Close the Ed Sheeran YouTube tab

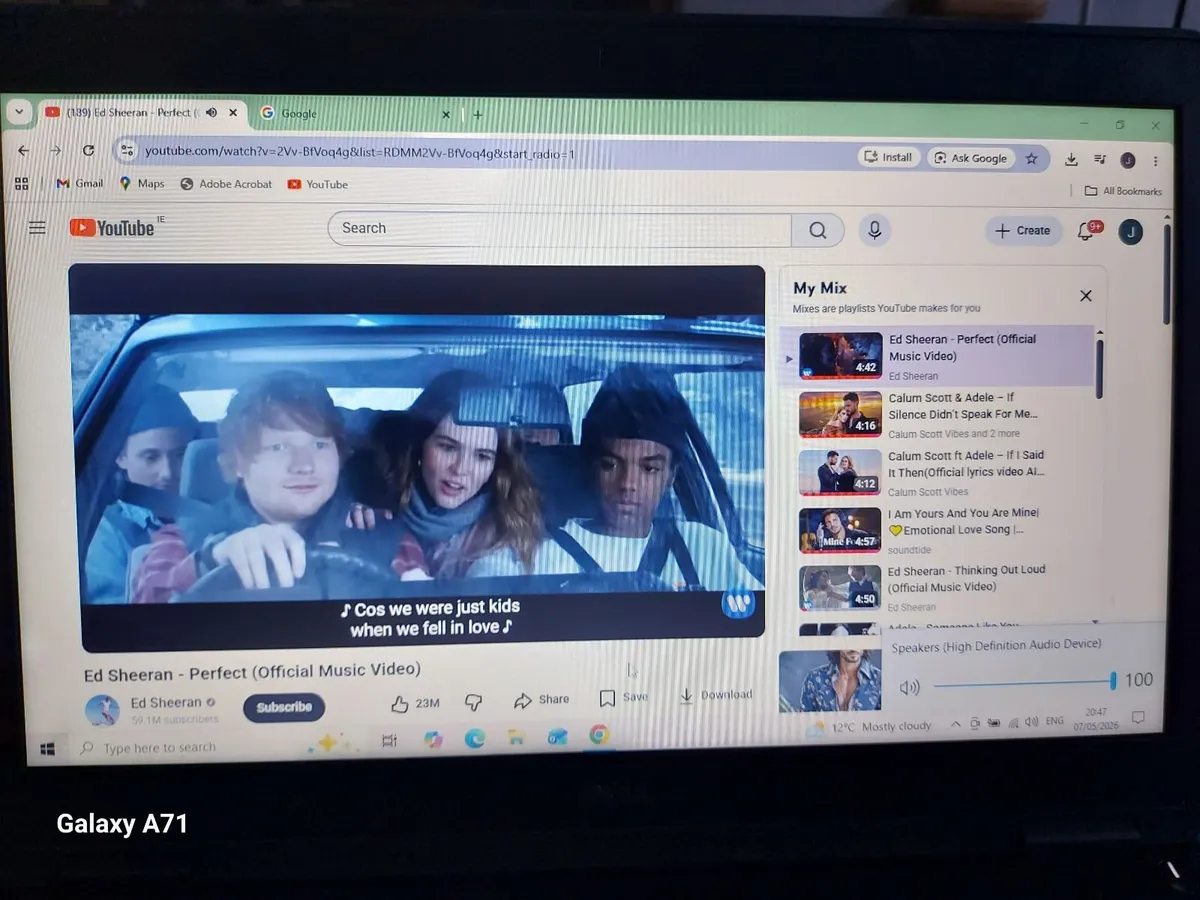pos(233,113)
